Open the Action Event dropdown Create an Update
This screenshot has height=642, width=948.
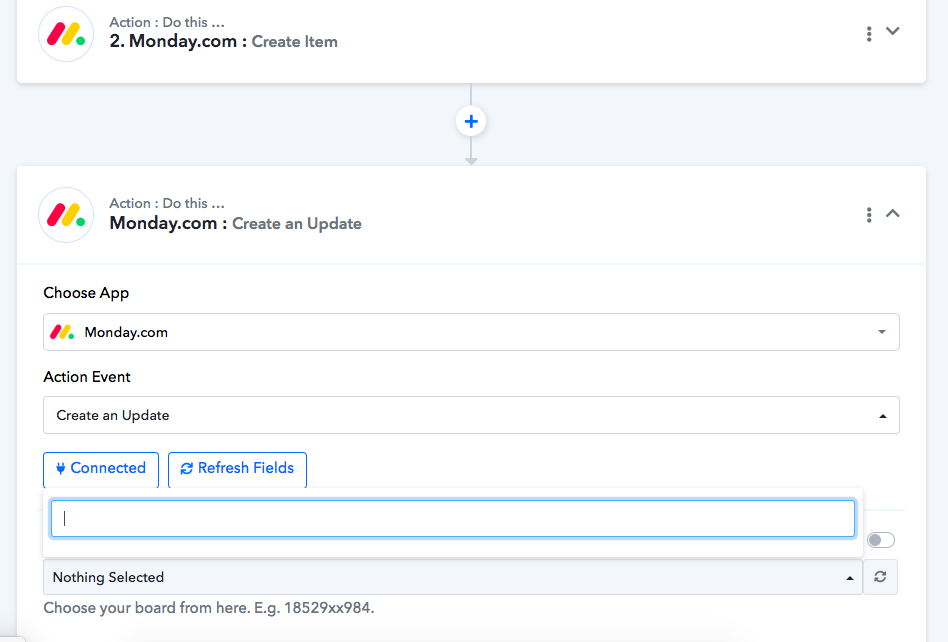[x=471, y=415]
